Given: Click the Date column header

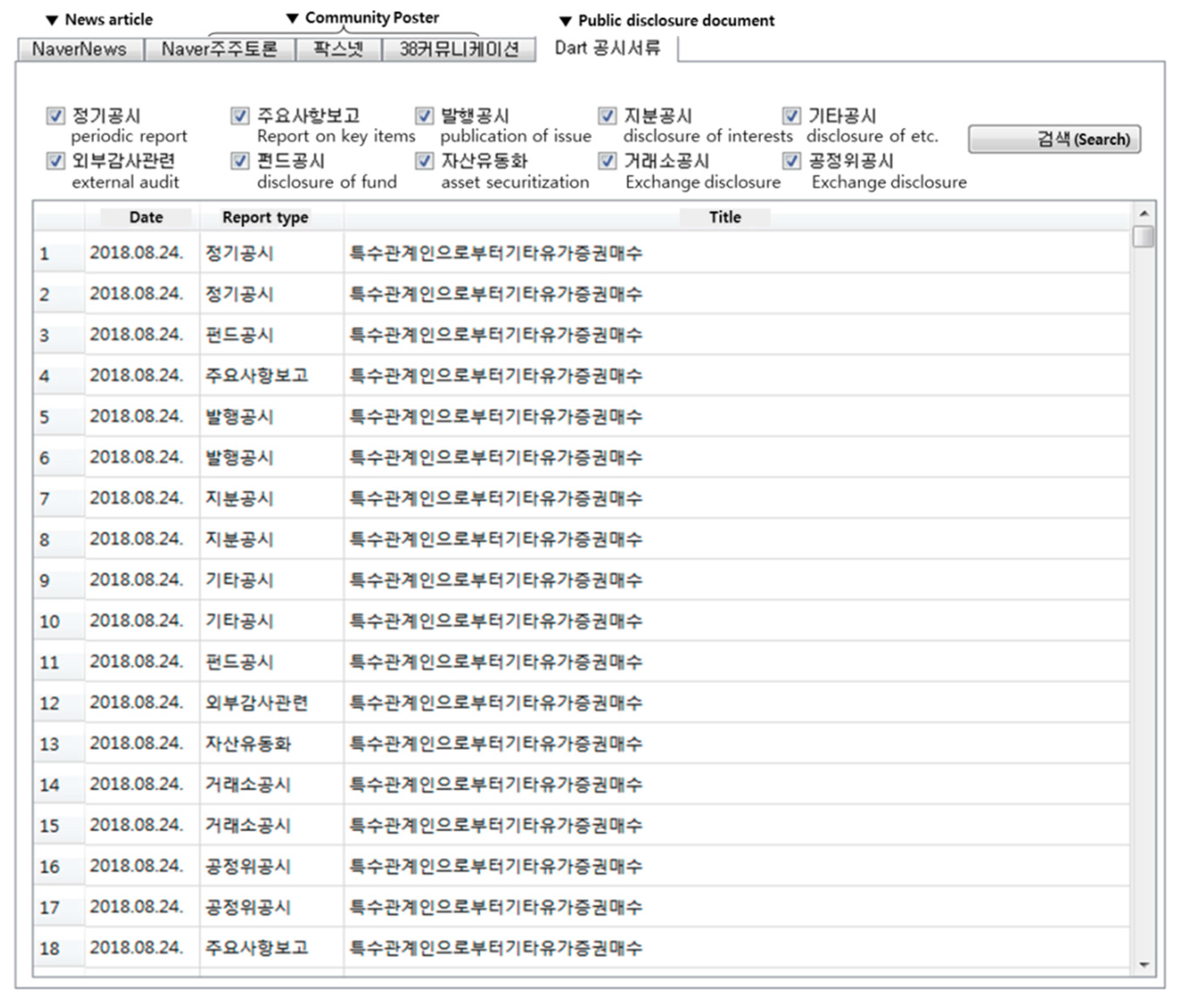Looking at the screenshot, I should 146,217.
